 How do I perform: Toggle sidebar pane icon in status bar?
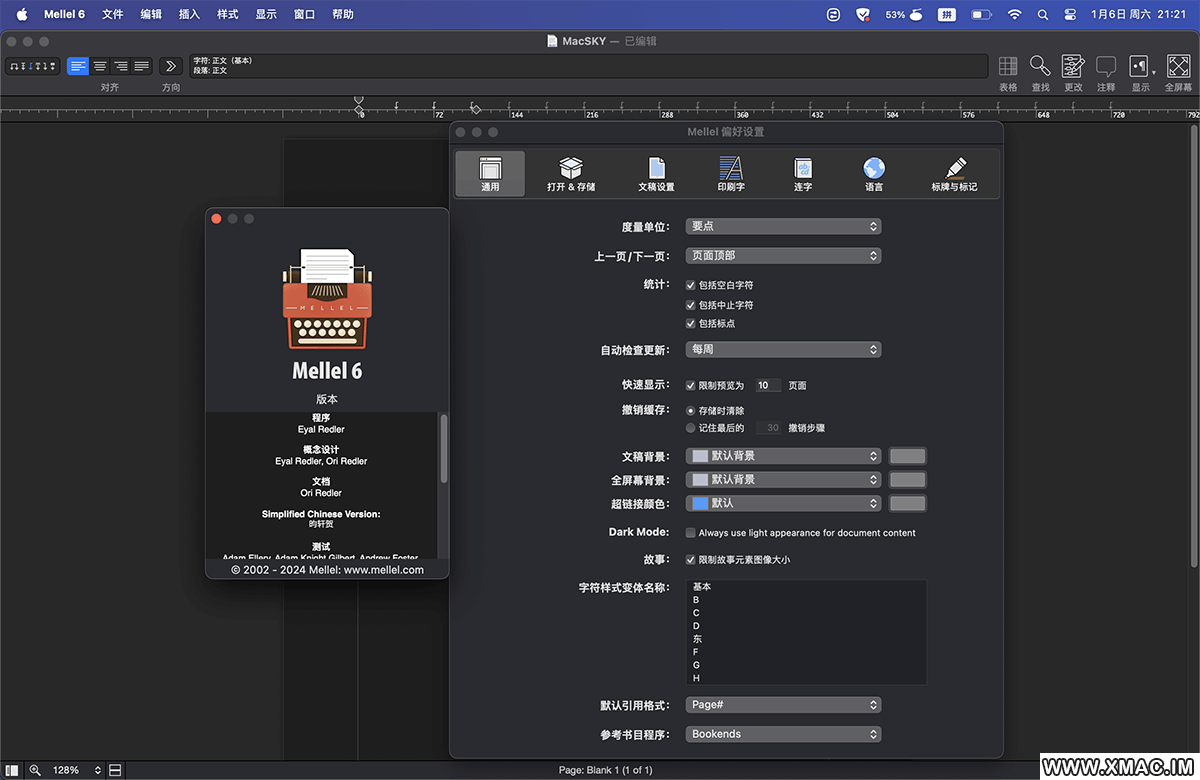coord(12,770)
